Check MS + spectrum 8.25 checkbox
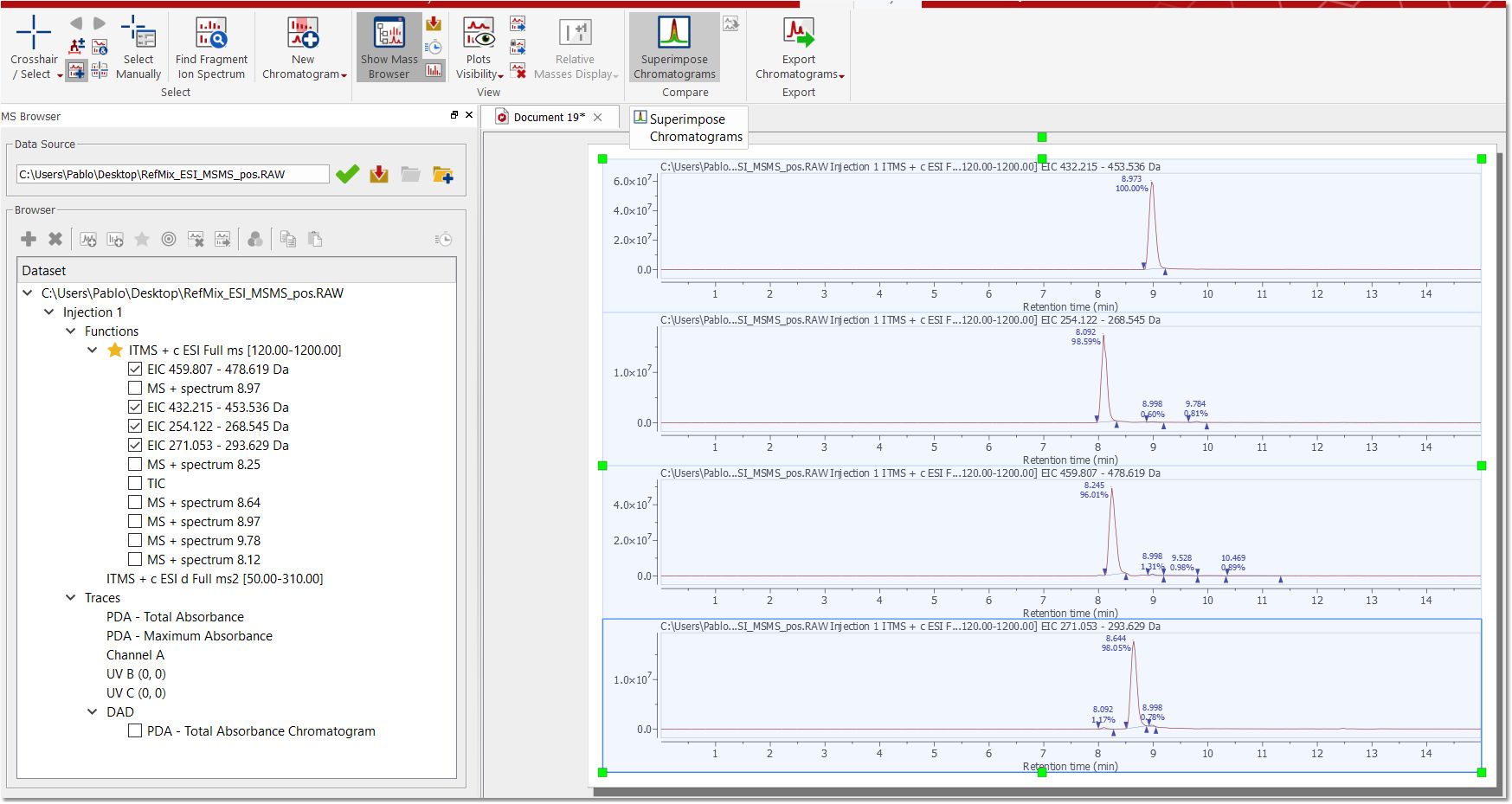 pyautogui.click(x=135, y=464)
